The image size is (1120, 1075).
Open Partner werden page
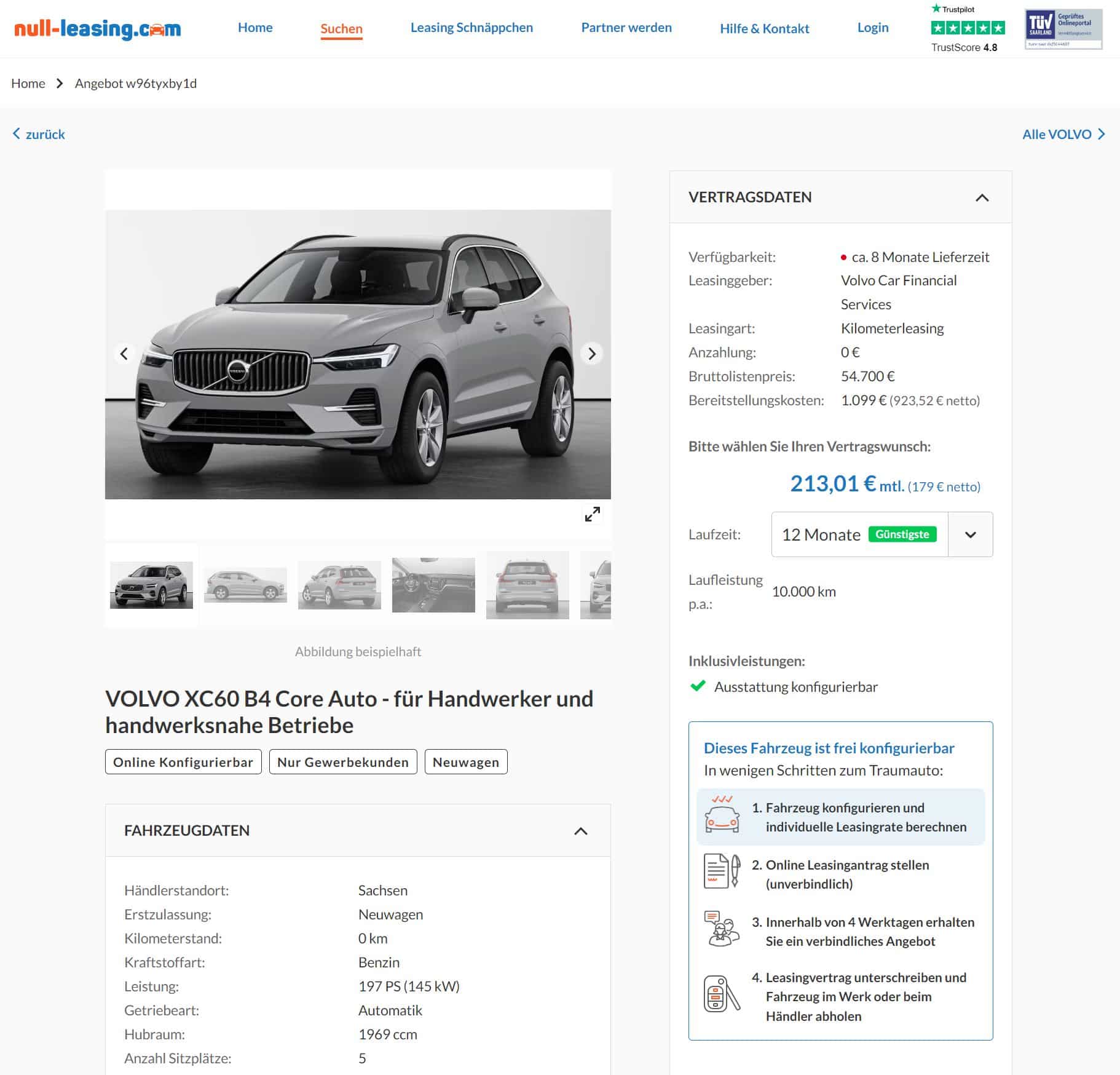626,28
